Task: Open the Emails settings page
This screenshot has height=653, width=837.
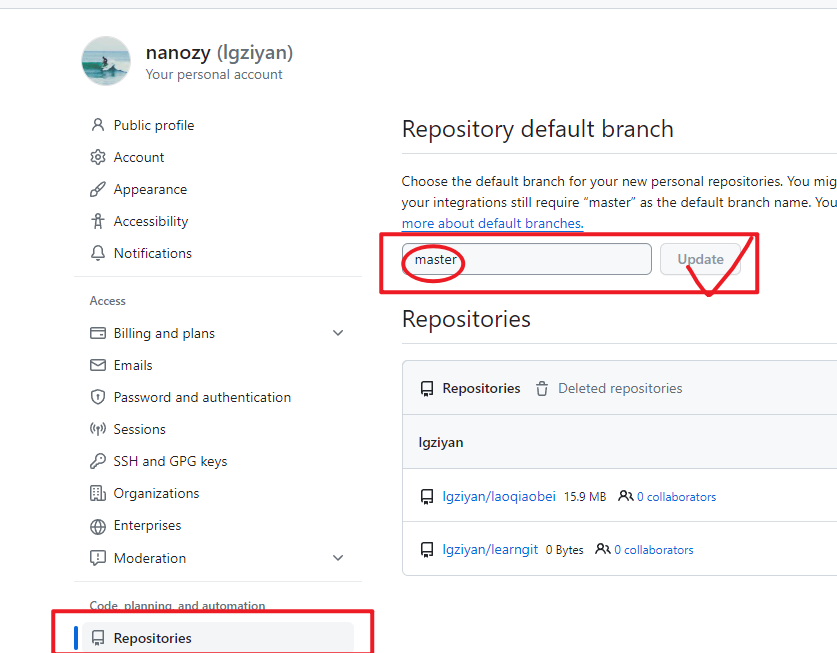Action: point(133,365)
